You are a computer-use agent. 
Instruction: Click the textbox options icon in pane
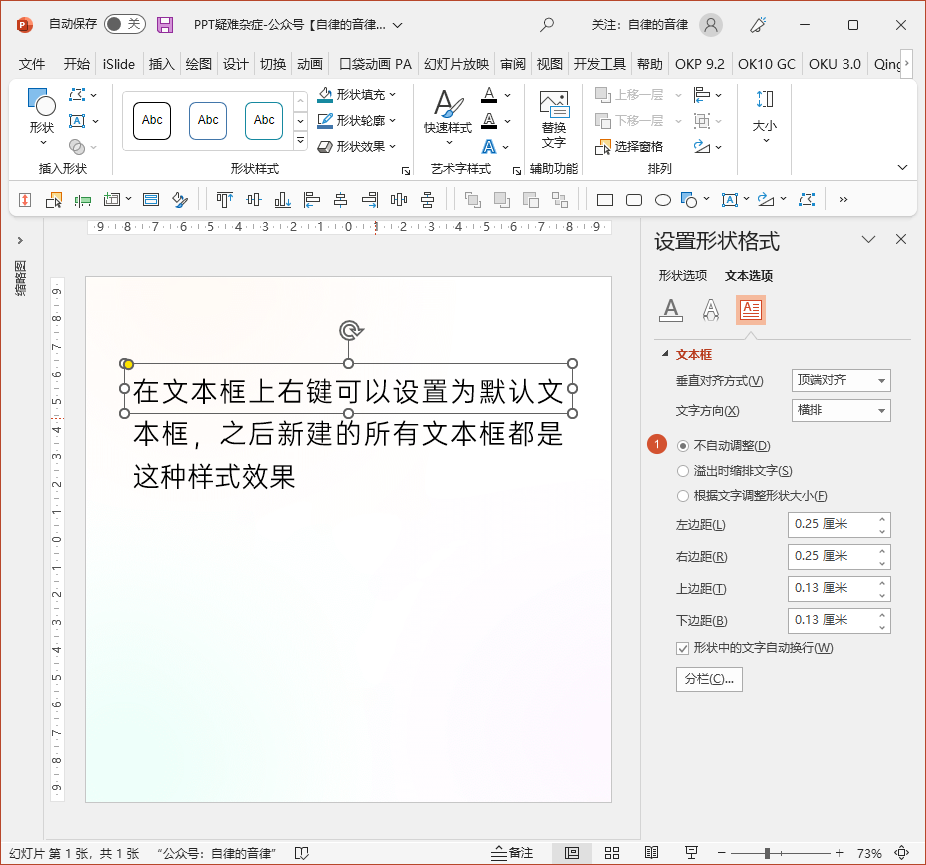(x=751, y=310)
